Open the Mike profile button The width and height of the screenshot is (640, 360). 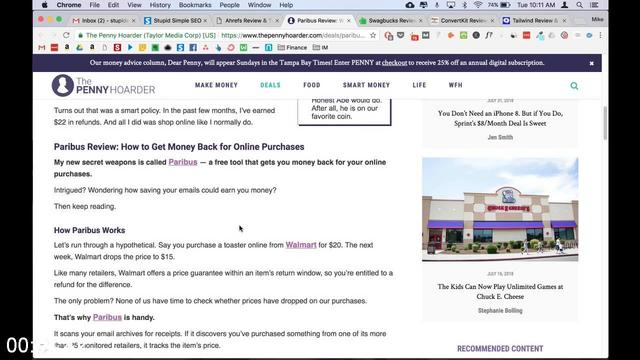point(597,20)
